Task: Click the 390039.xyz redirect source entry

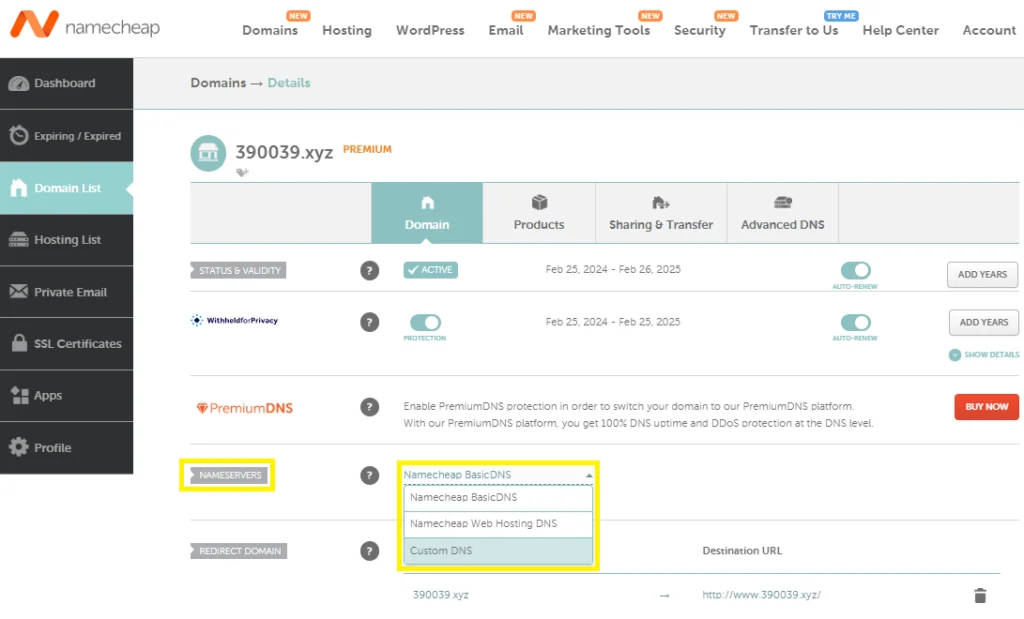Action: click(x=441, y=595)
